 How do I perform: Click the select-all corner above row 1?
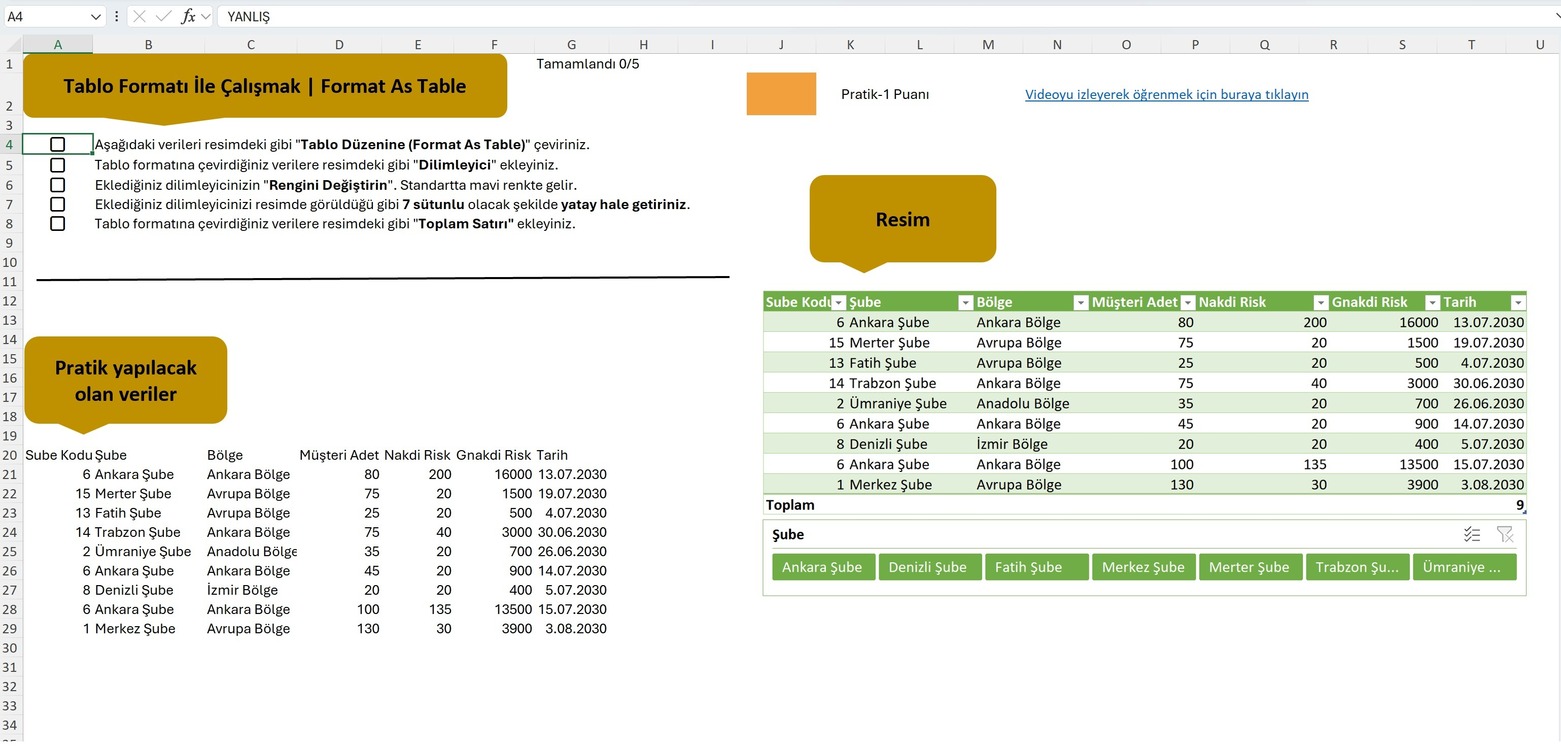(11, 44)
